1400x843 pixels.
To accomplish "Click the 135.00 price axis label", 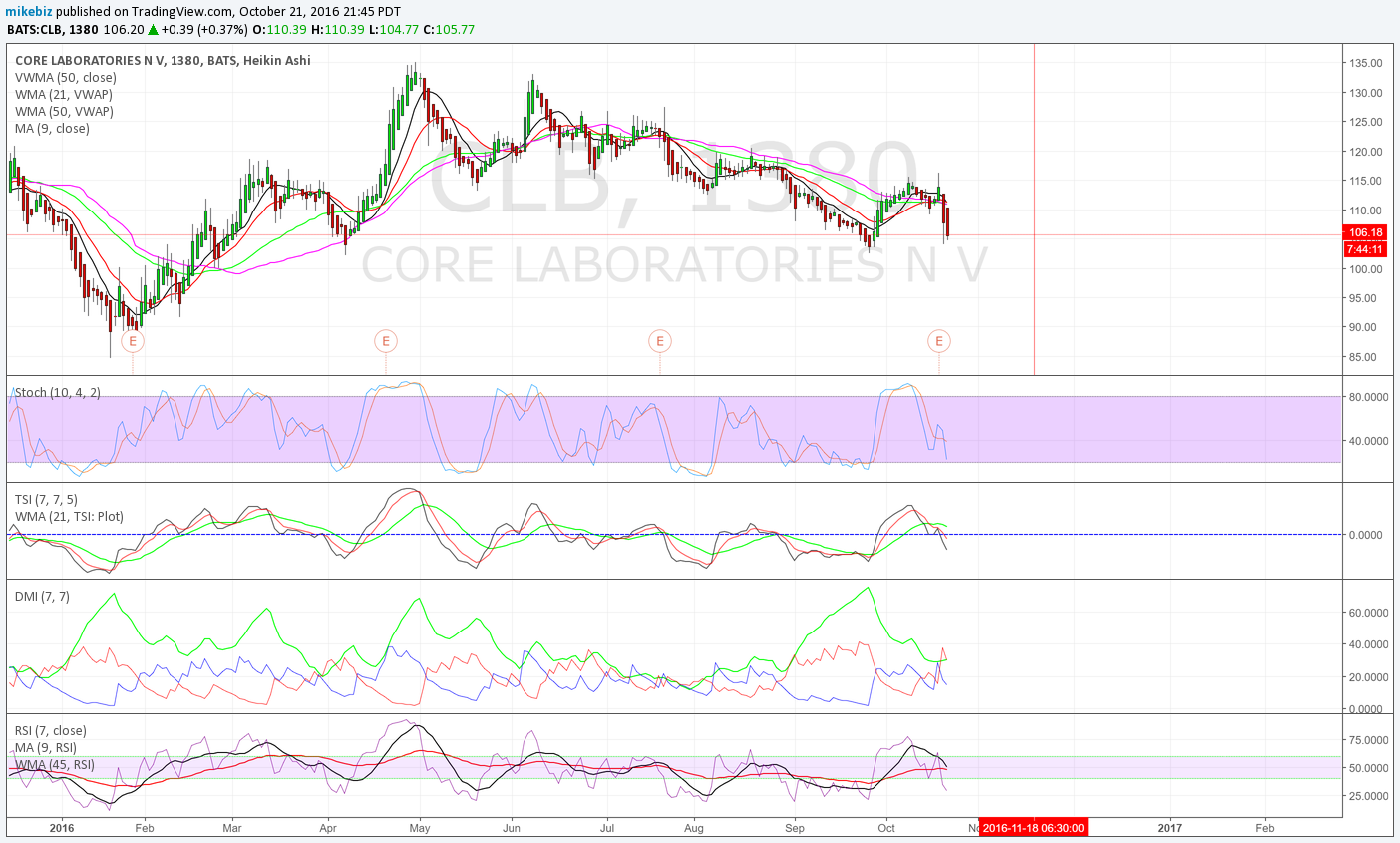I will [1365, 63].
